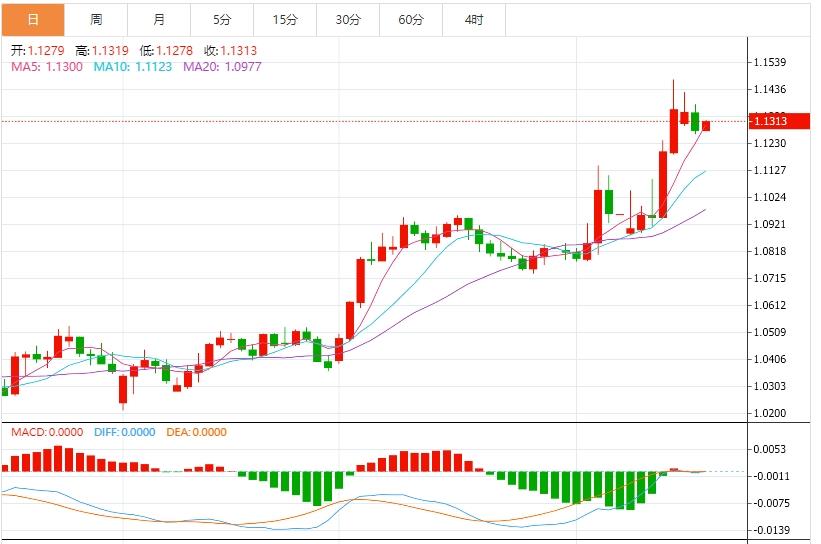821x544 pixels.
Task: Choose the 60分 timeframe tab
Action: coord(411,19)
